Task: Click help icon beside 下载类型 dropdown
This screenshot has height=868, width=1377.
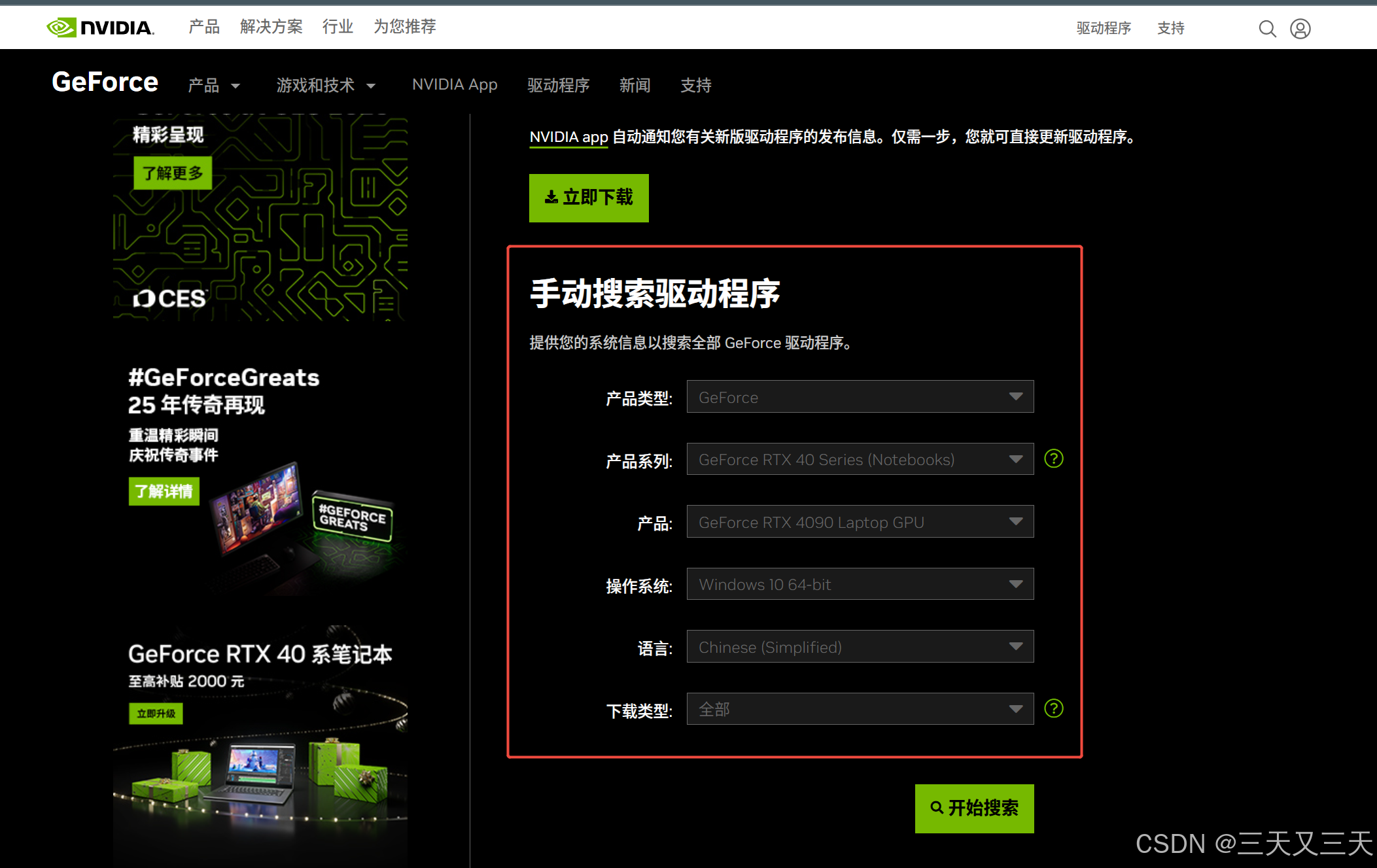Action: [x=1053, y=708]
